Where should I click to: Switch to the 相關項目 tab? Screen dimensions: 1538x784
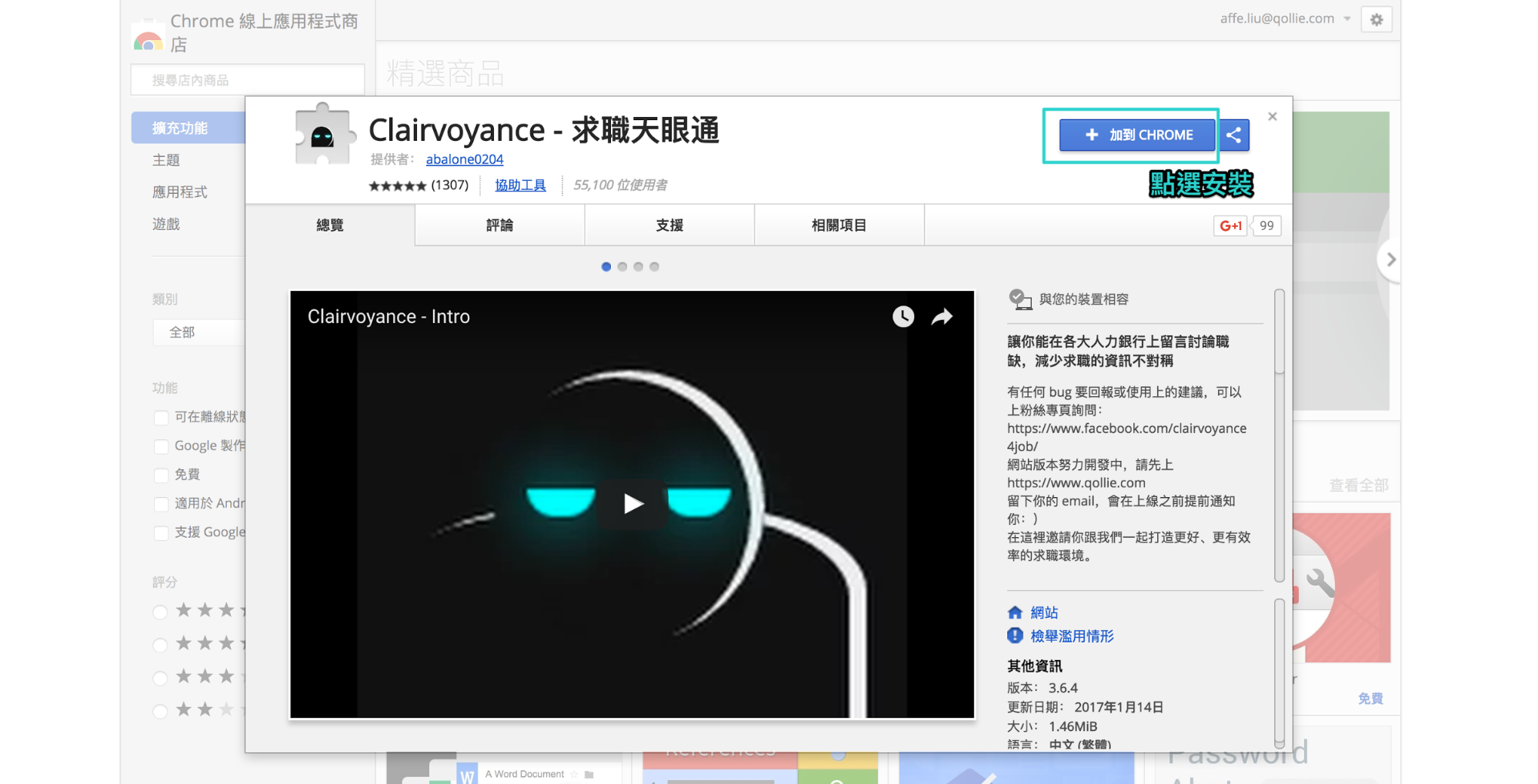coord(839,225)
